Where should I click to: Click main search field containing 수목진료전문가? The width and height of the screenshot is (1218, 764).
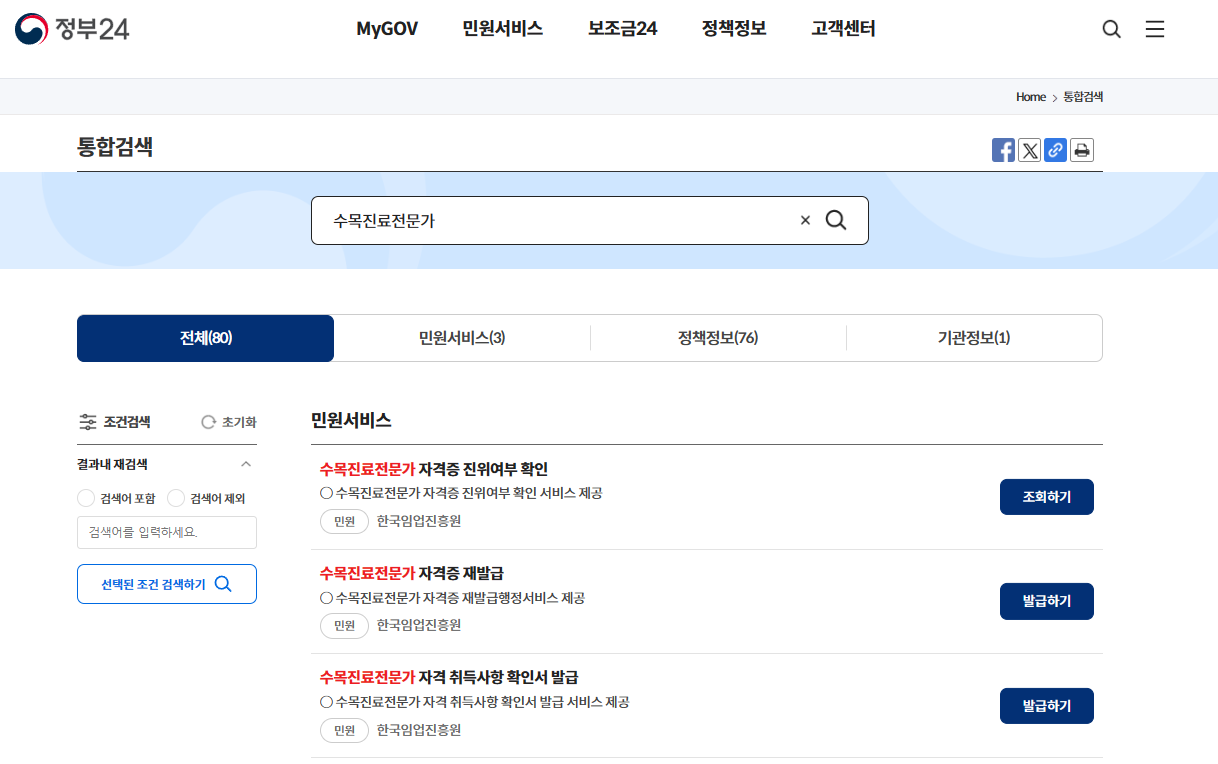coord(590,220)
